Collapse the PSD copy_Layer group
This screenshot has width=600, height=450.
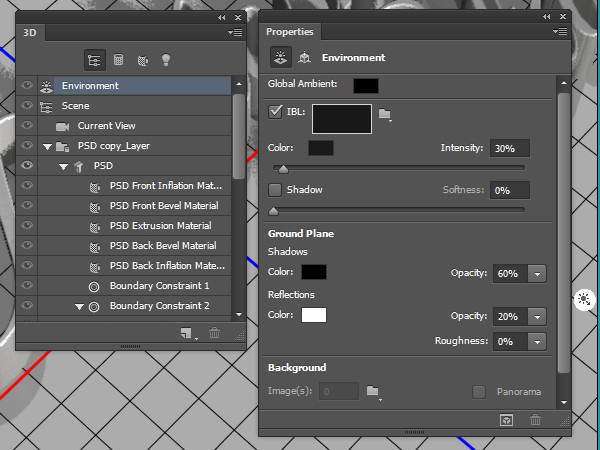tap(47, 146)
